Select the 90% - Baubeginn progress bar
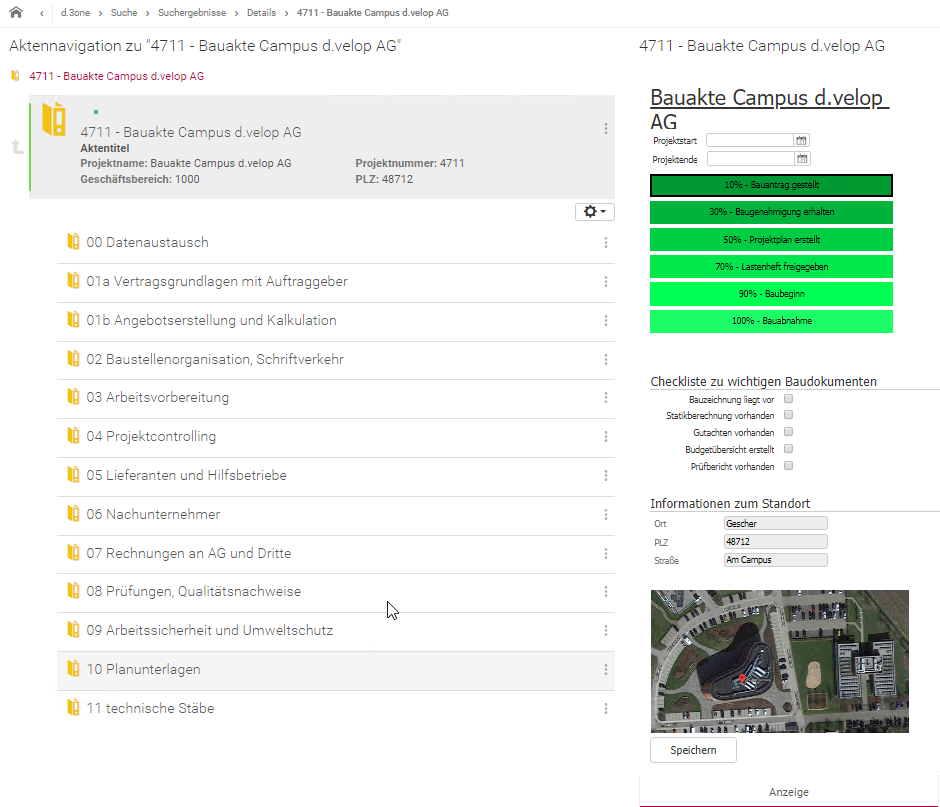Viewport: 940px width, 807px height. [772, 294]
